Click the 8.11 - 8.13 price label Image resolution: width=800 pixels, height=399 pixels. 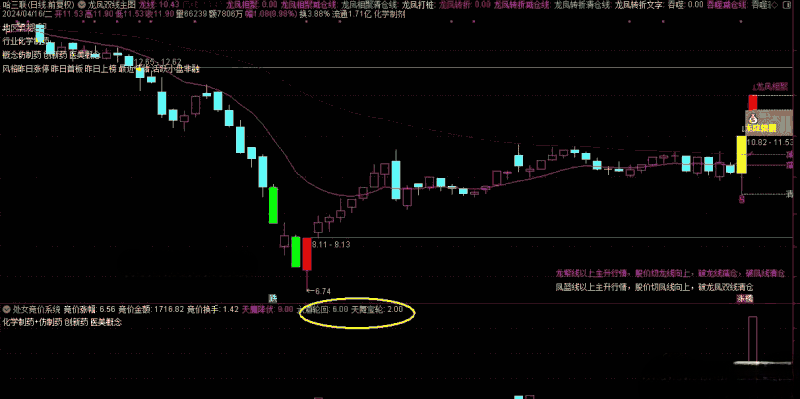point(331,245)
